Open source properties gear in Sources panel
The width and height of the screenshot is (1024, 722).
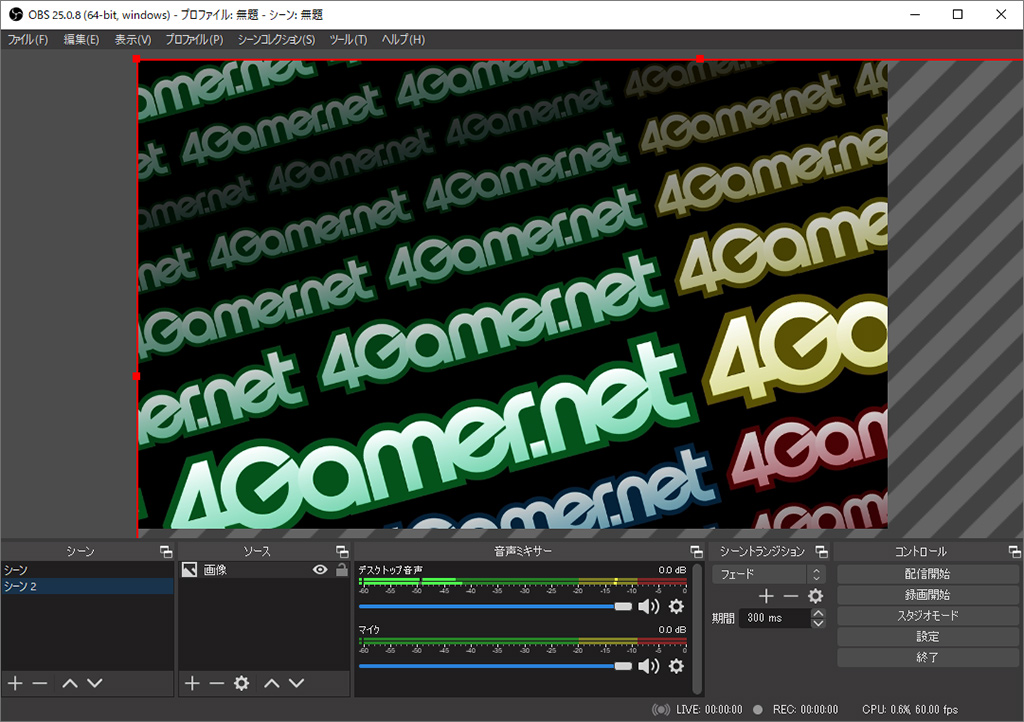tap(242, 683)
